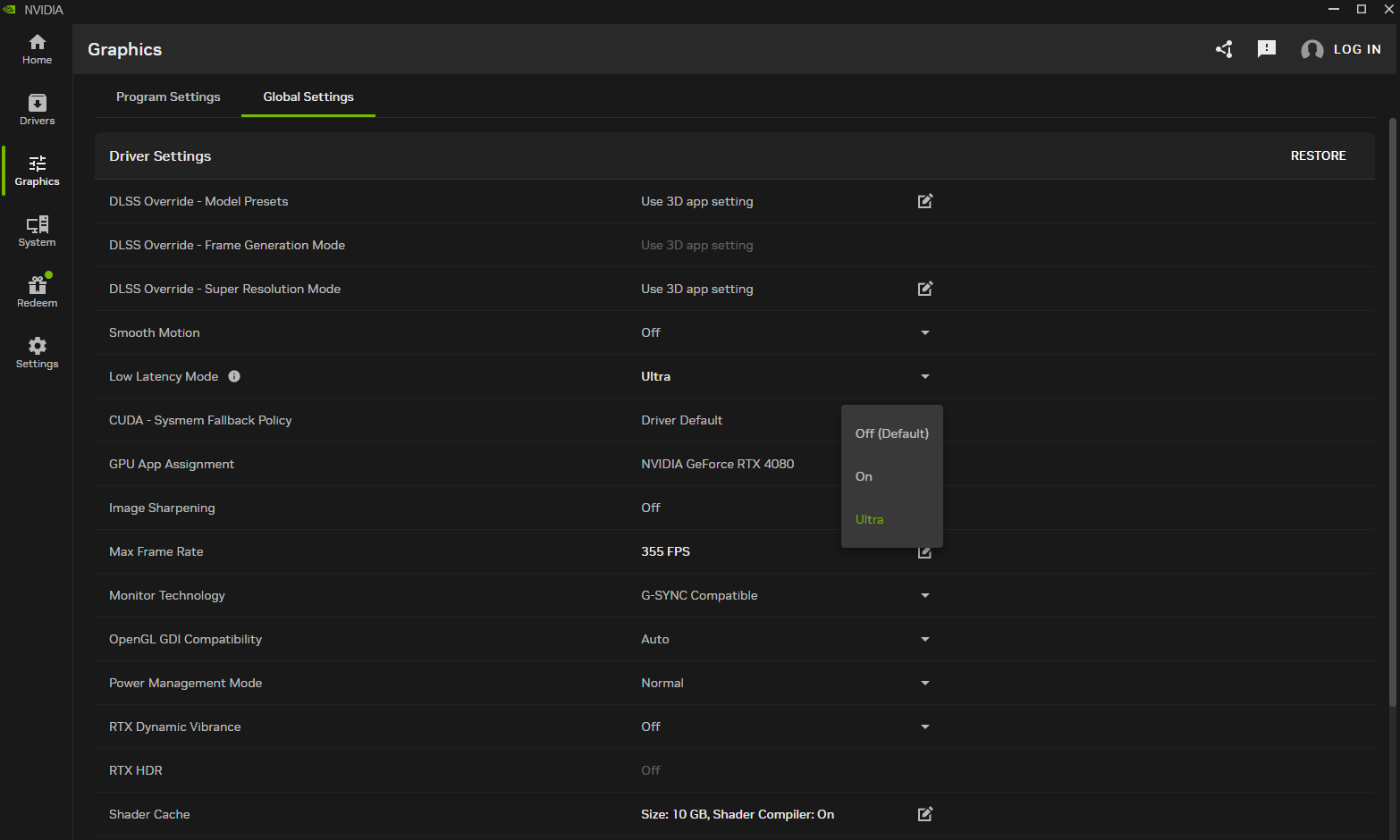Image resolution: width=1400 pixels, height=840 pixels.
Task: Switch to the Program Settings tab
Action: (168, 97)
